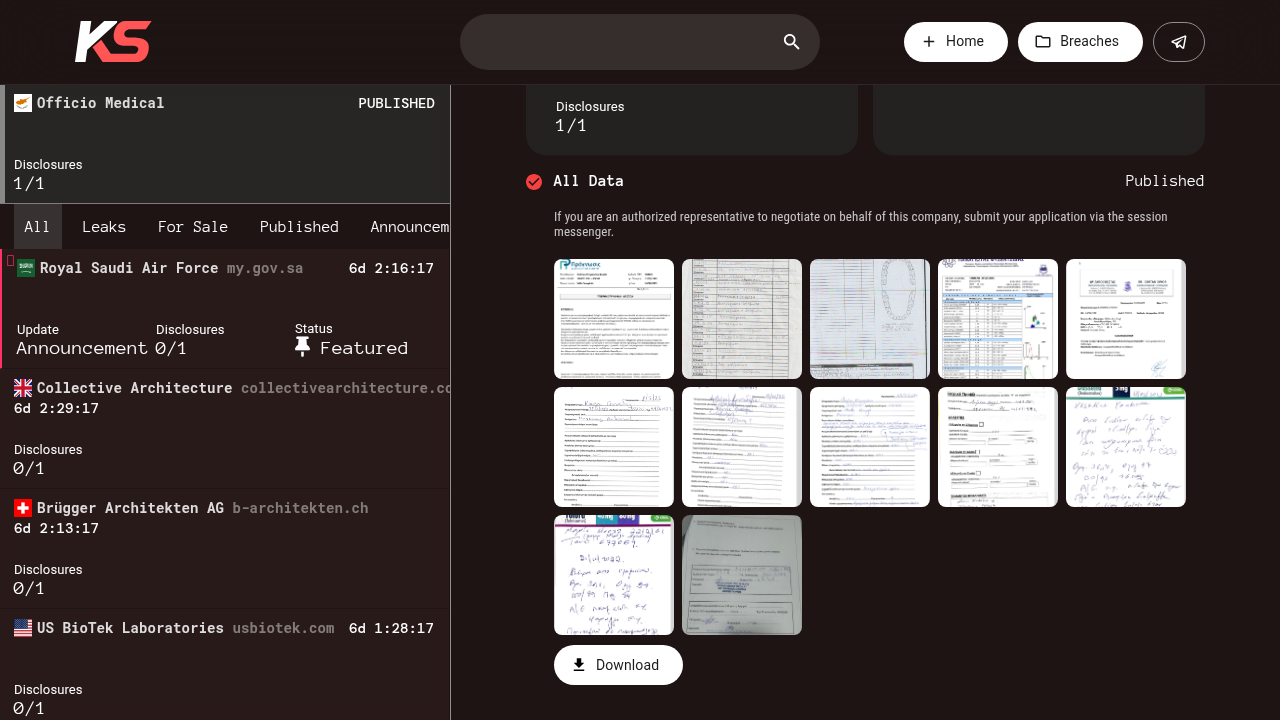This screenshot has width=1280, height=720.
Task: Click the PUBLISHED status label
Action: point(396,103)
